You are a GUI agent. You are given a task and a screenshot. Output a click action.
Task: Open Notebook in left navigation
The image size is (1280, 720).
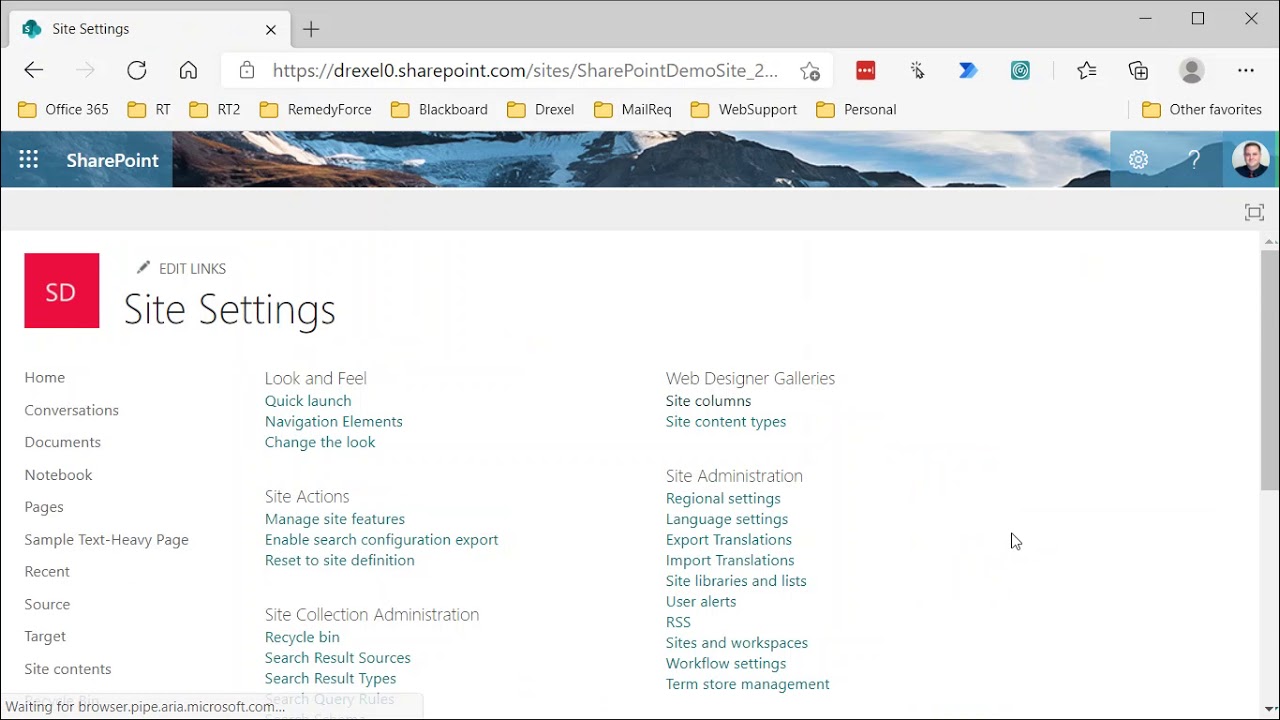tap(59, 475)
